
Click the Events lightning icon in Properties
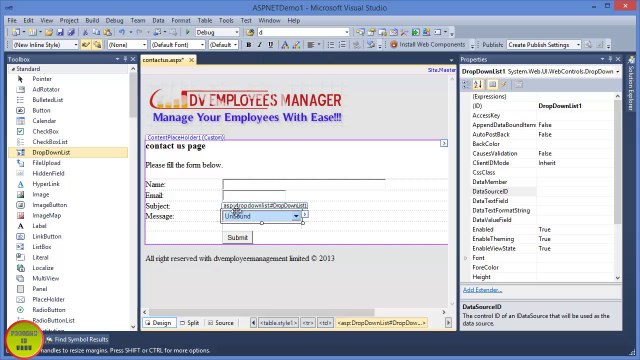(x=504, y=84)
